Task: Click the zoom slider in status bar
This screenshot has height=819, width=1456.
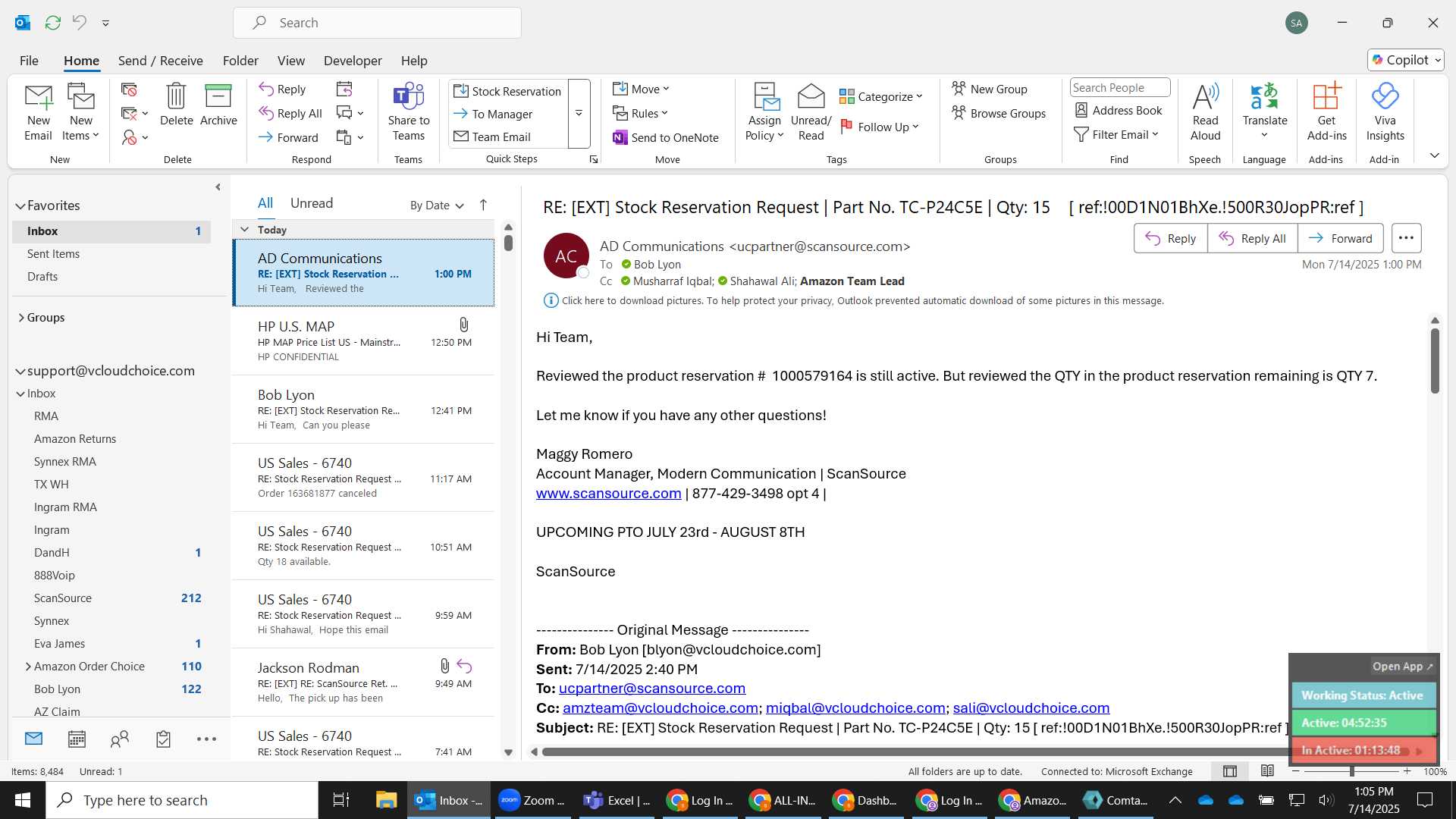Action: click(x=1351, y=771)
